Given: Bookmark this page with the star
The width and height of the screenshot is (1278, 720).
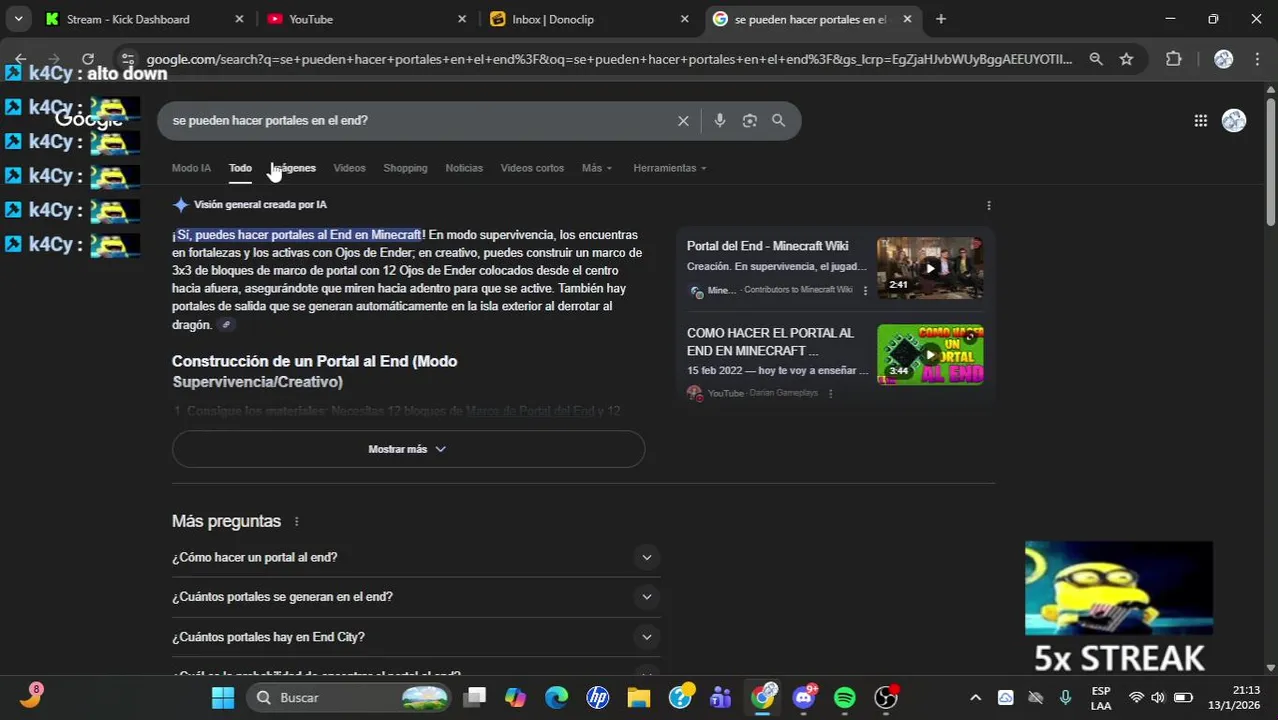Looking at the screenshot, I should click(1126, 59).
